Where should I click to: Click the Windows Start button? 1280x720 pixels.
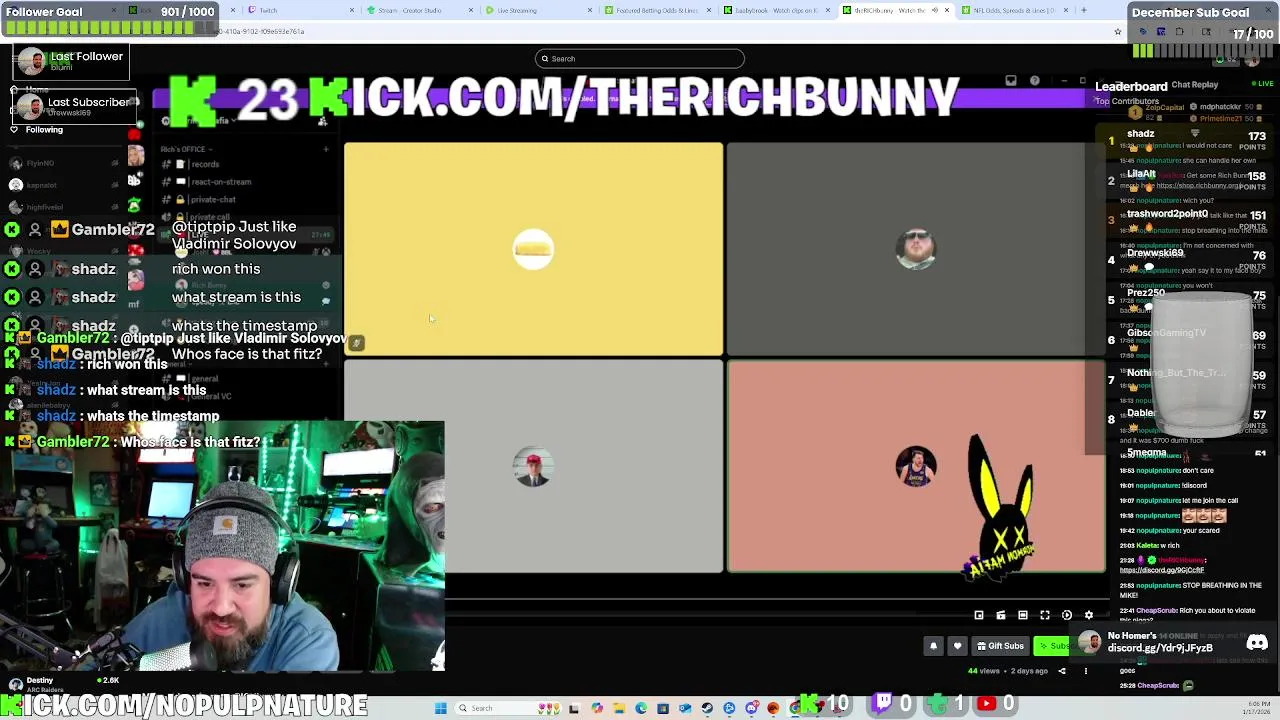tap(440, 708)
